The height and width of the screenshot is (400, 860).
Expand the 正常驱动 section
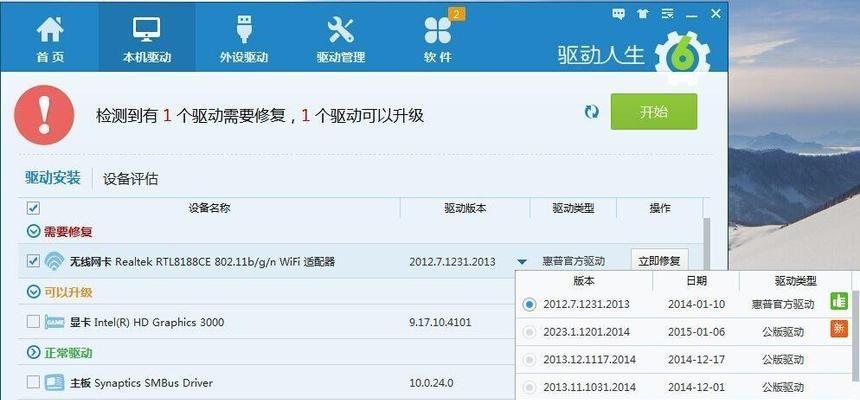pos(33,353)
